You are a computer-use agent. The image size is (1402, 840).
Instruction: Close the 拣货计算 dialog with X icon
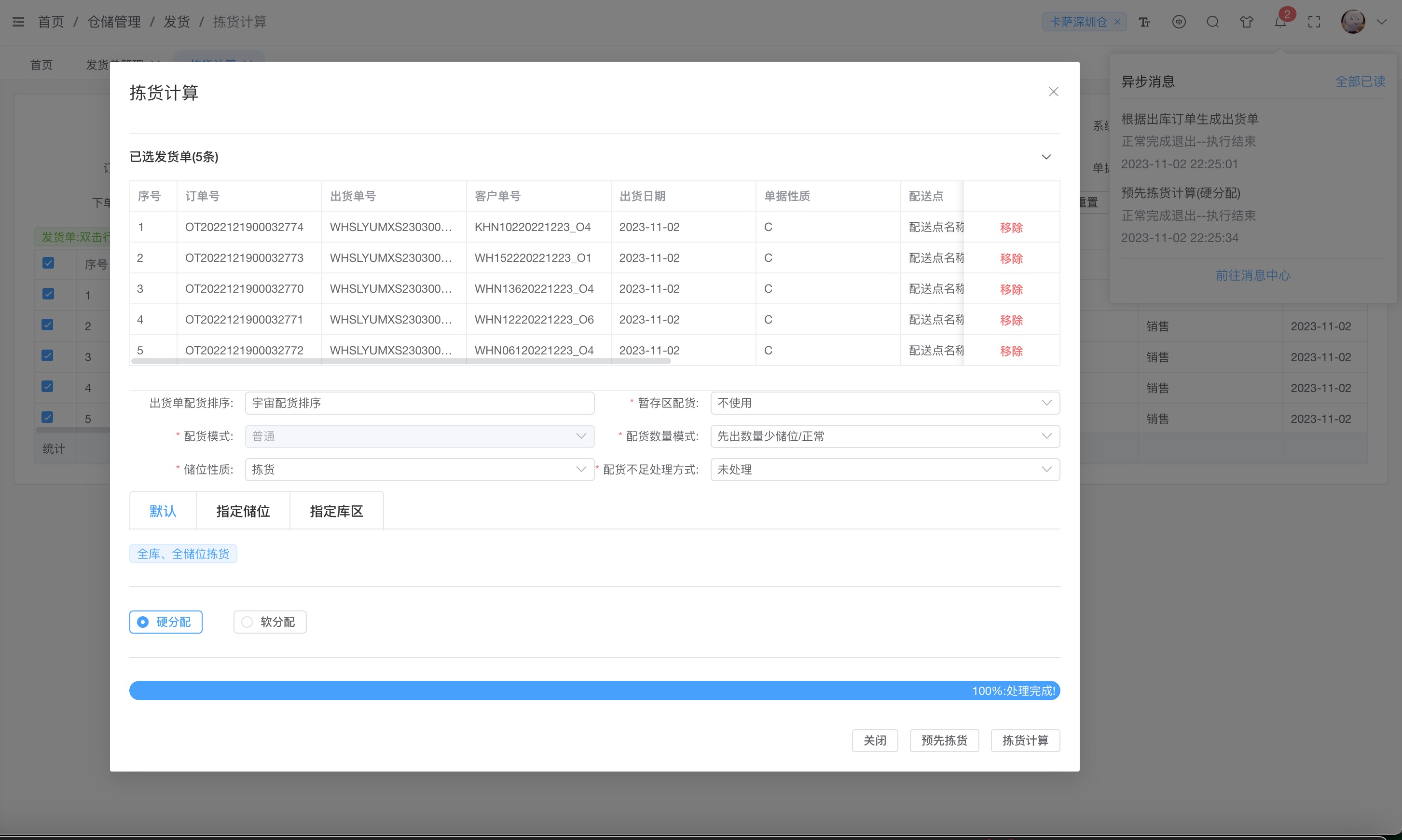1053,92
